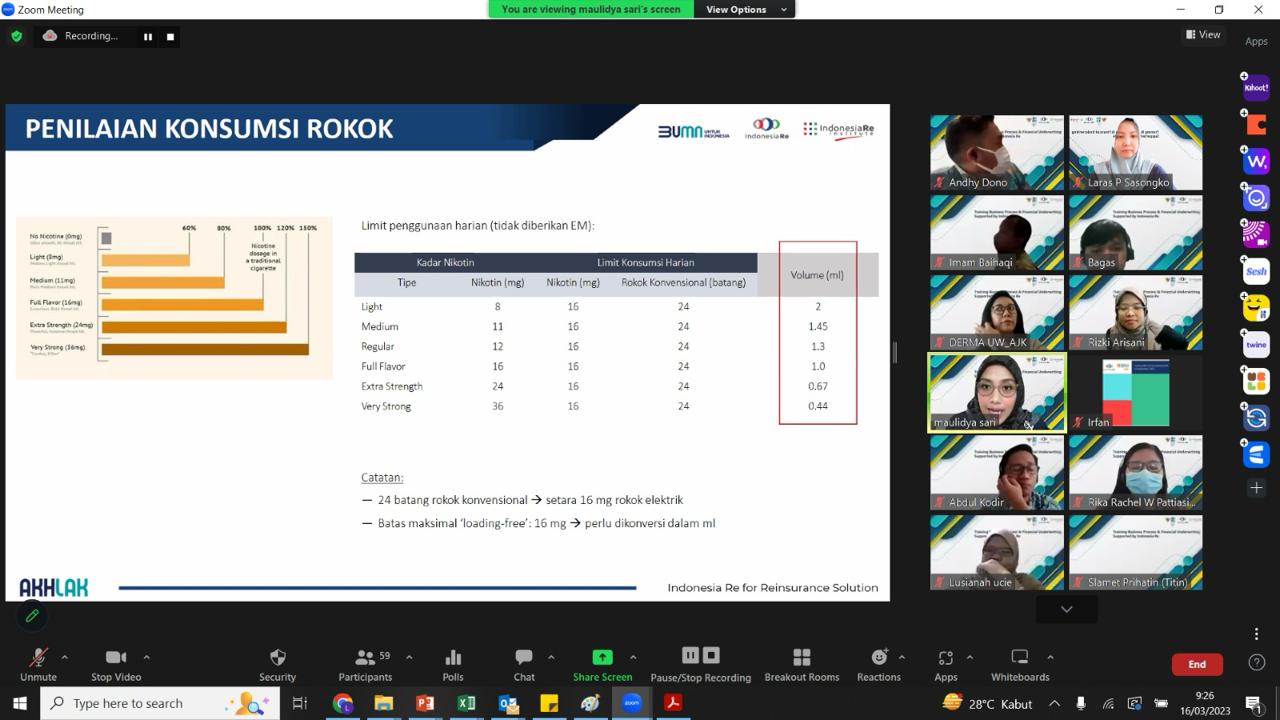Open the Security shield icon
Screen dimensions: 1280x720
tap(278, 658)
